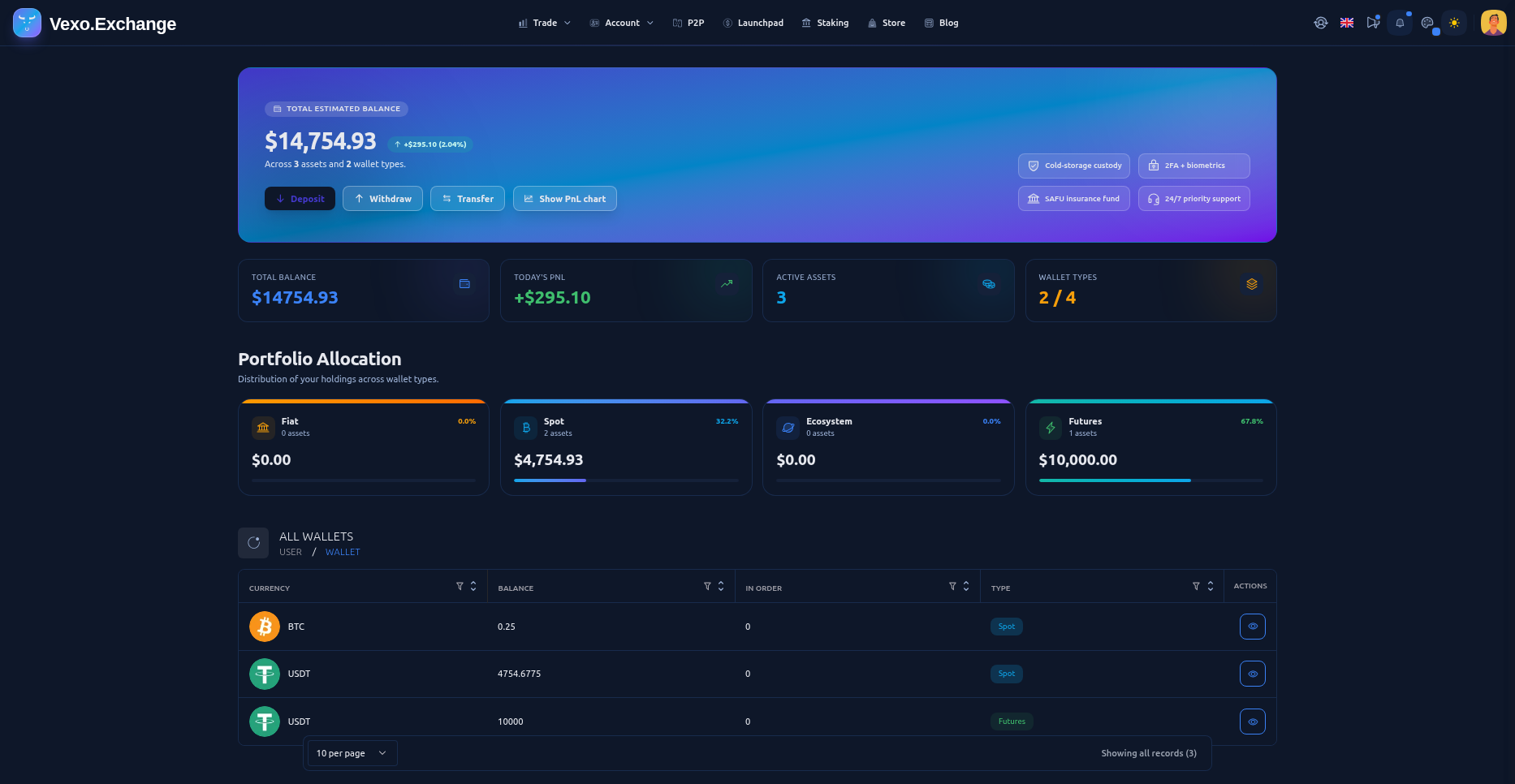
Task: Filter the Balance column
Action: point(708,586)
